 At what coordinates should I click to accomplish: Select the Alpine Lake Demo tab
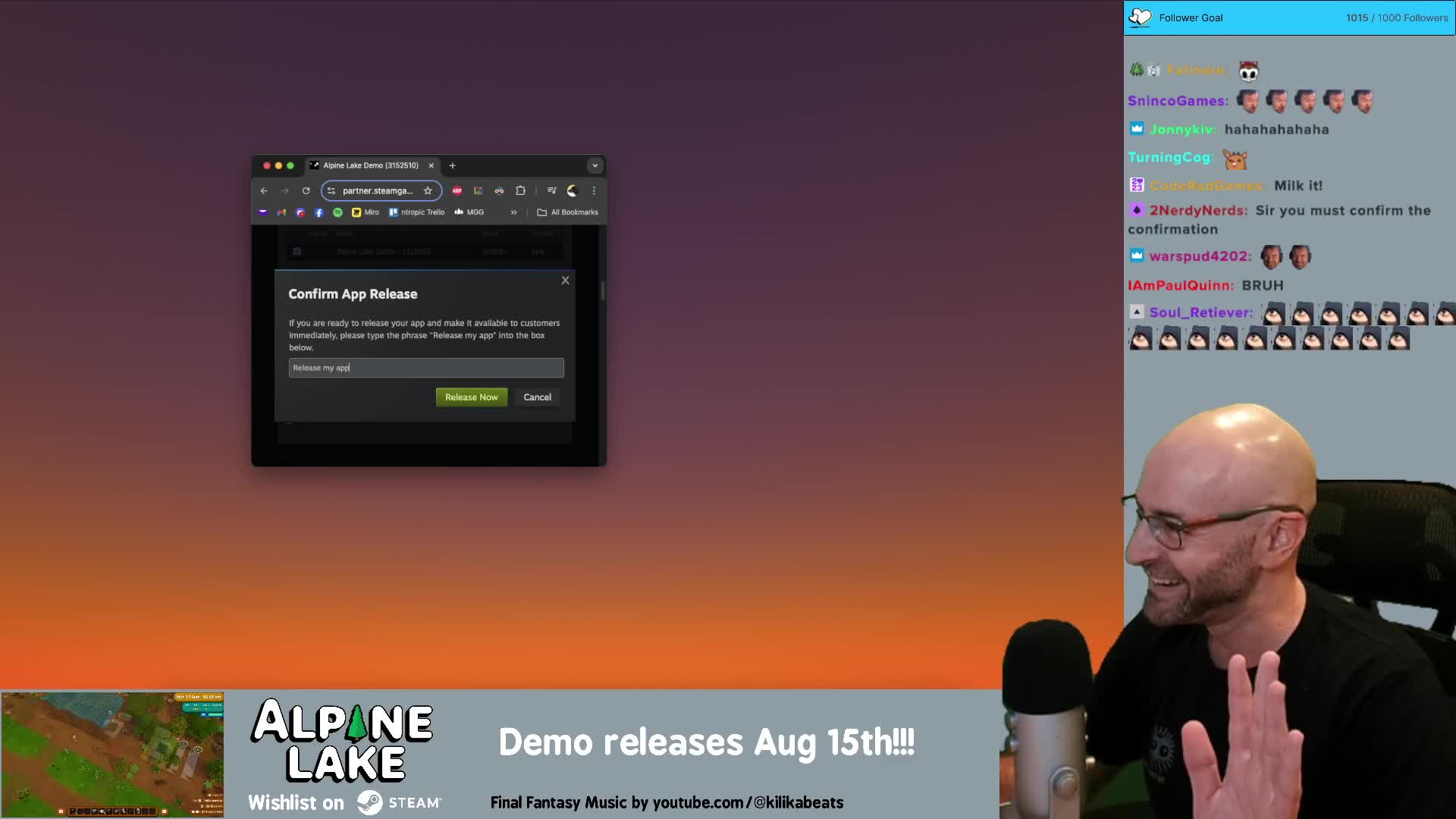click(371, 165)
